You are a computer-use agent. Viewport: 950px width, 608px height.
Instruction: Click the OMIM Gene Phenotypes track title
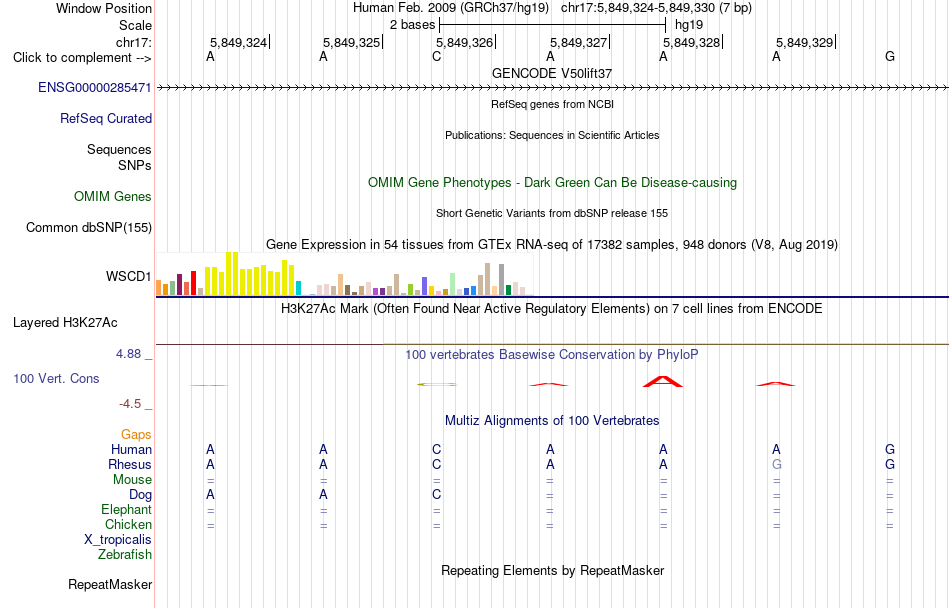[552, 182]
